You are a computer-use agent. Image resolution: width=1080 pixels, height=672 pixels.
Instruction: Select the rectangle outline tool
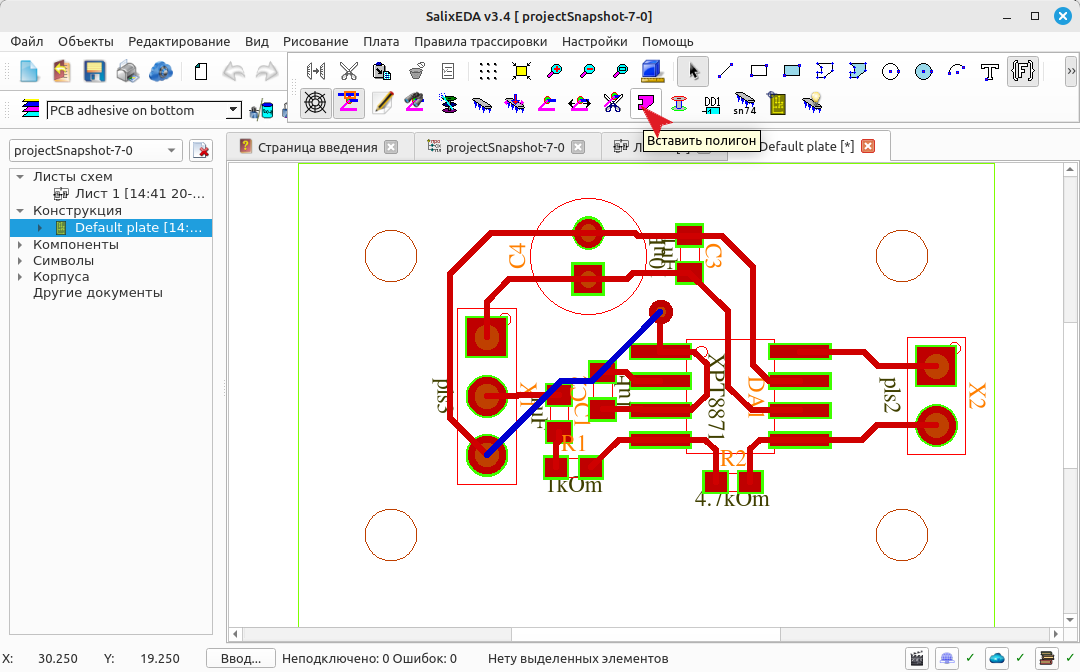(758, 71)
